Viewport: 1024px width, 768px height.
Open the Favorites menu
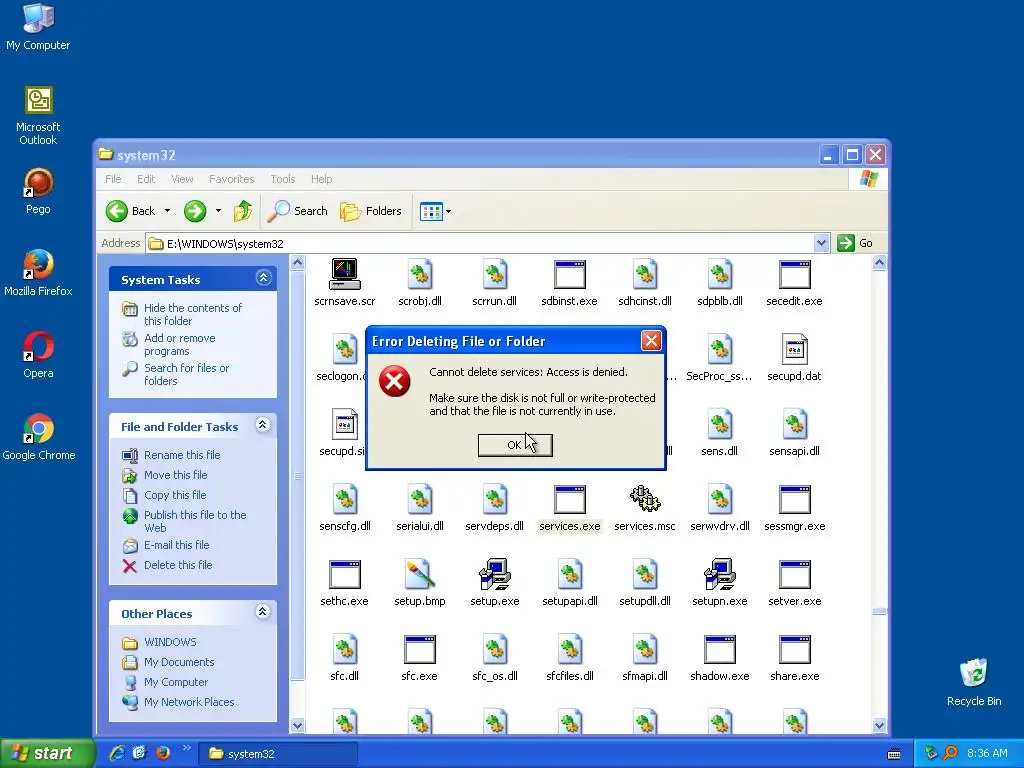(231, 179)
